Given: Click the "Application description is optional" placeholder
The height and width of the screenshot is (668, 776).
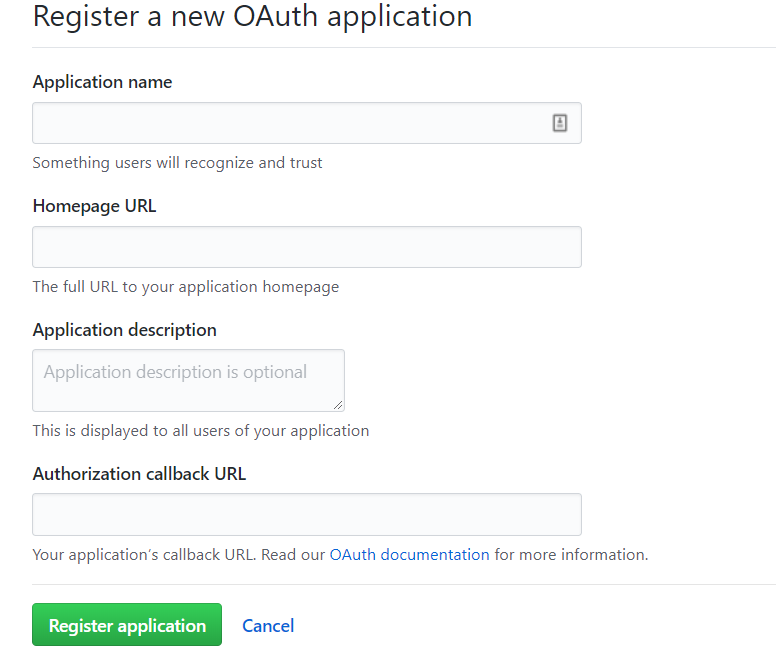Looking at the screenshot, I should [175, 372].
